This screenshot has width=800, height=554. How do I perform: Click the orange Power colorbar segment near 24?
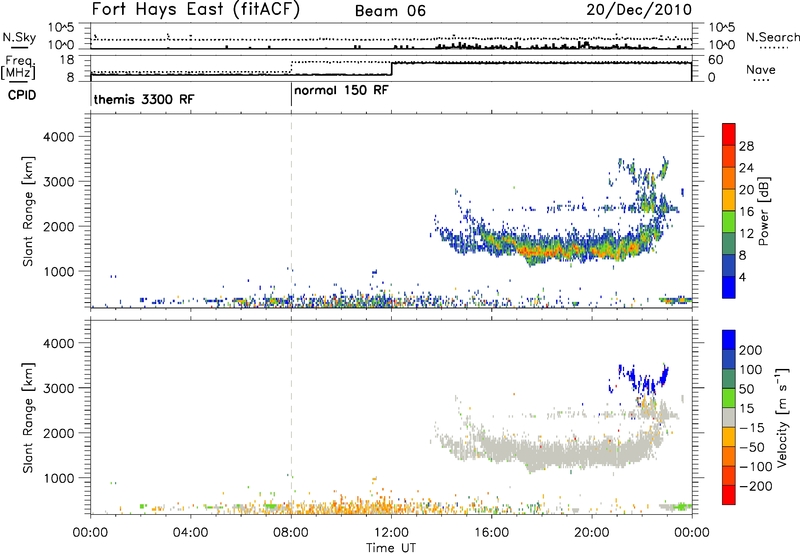coord(729,178)
